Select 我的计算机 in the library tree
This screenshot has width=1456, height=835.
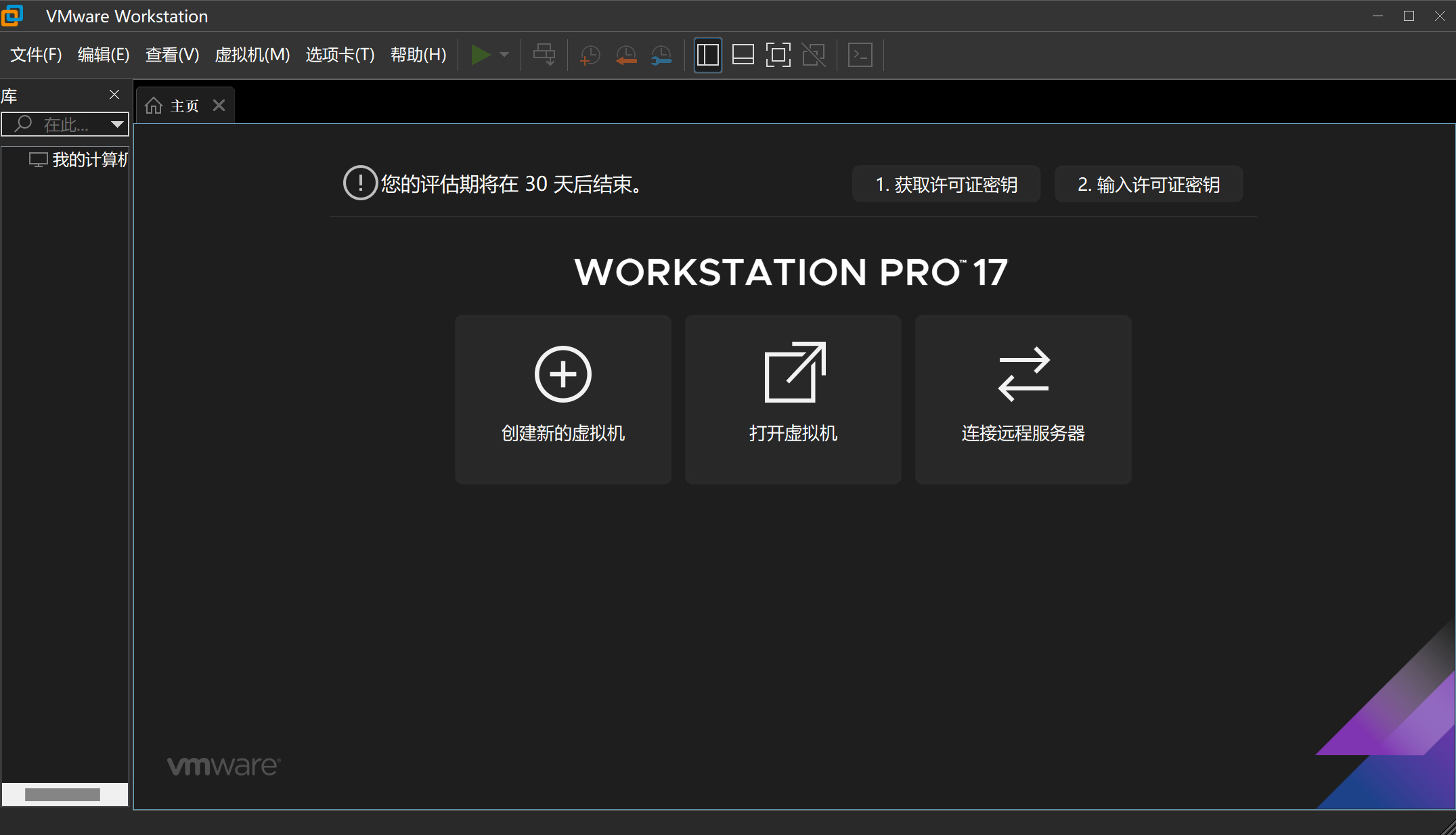click(x=79, y=160)
